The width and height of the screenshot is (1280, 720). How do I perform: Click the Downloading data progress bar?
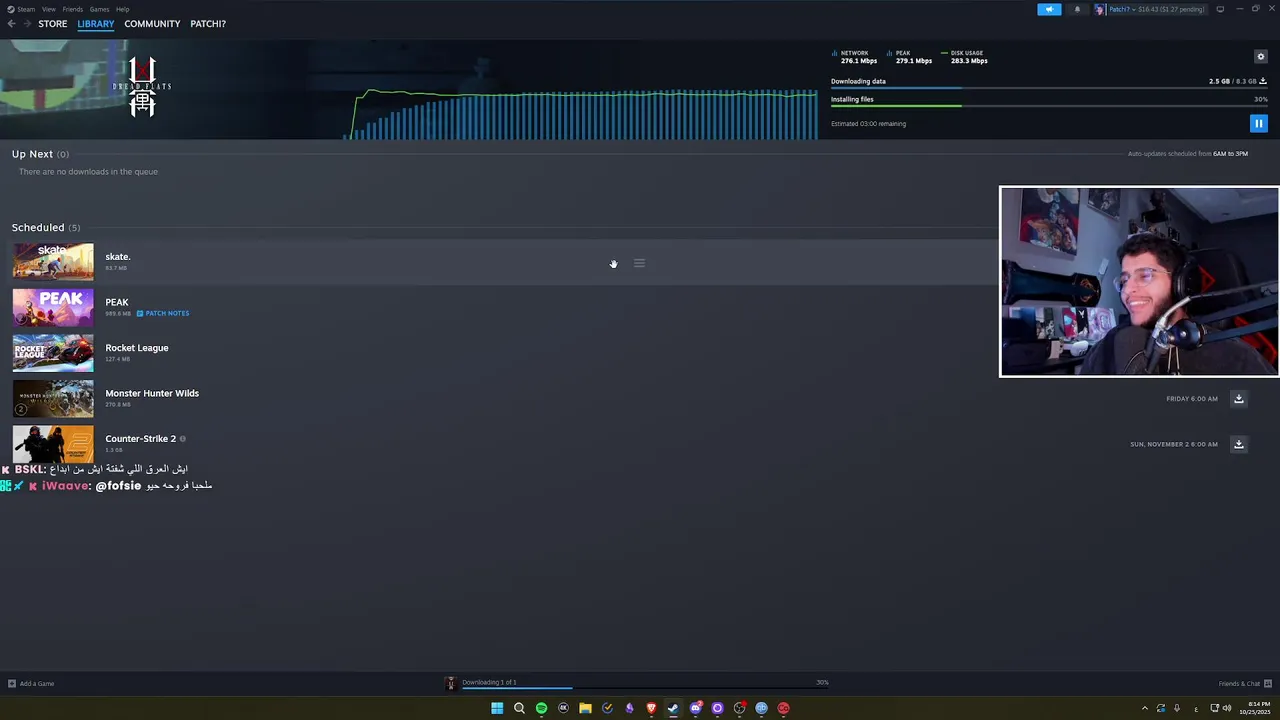click(1049, 89)
